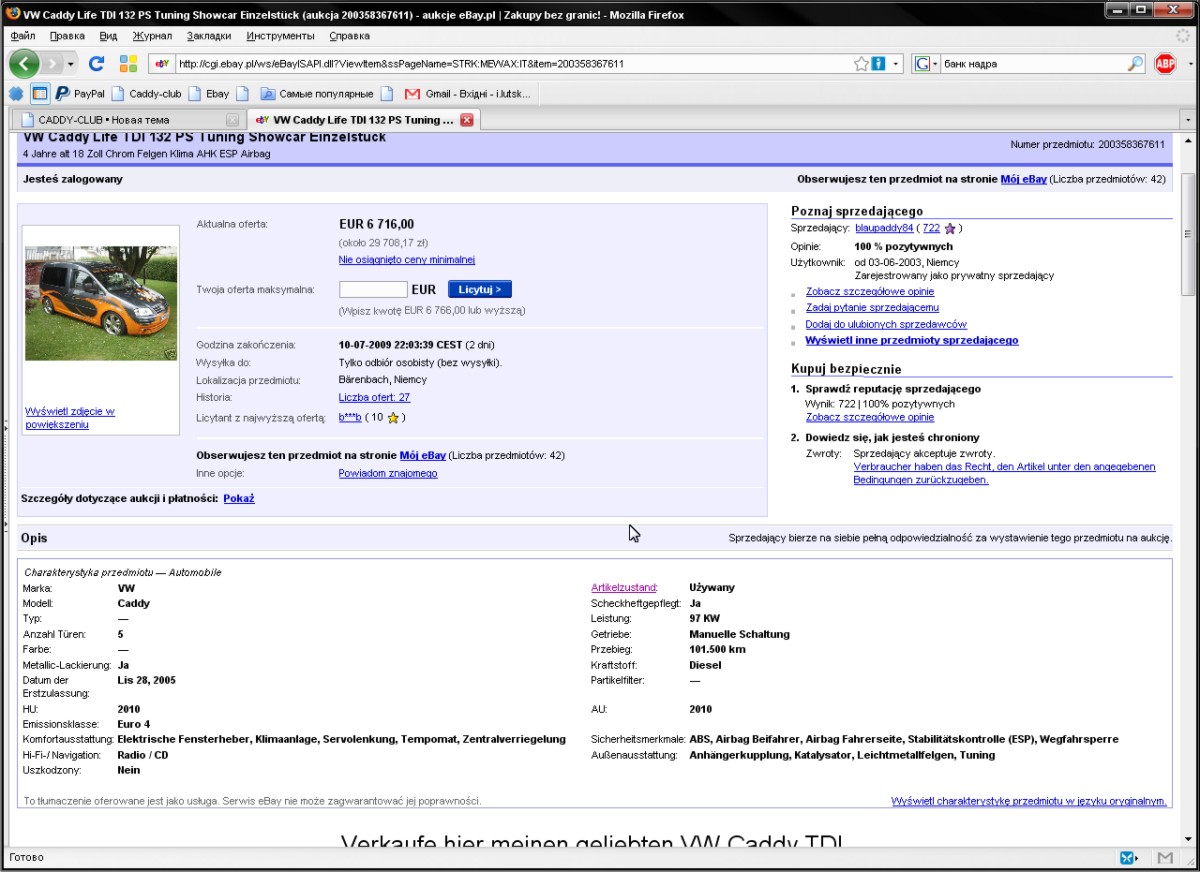Image resolution: width=1200 pixels, height=872 pixels.
Task: Click the Artikelzustand link
Action: click(624, 587)
